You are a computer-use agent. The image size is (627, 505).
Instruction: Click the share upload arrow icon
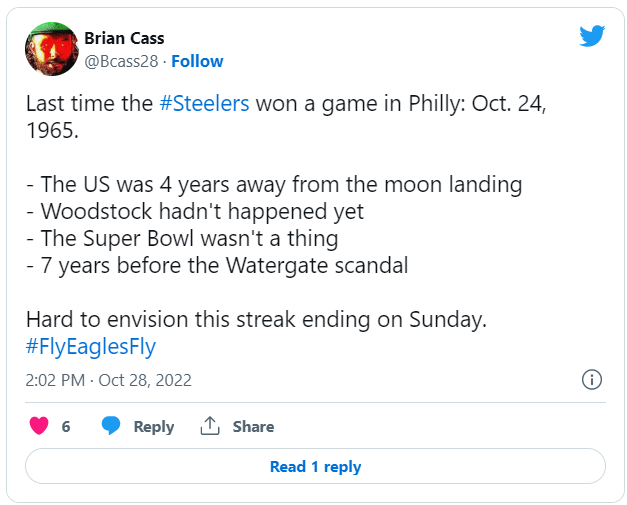click(210, 426)
